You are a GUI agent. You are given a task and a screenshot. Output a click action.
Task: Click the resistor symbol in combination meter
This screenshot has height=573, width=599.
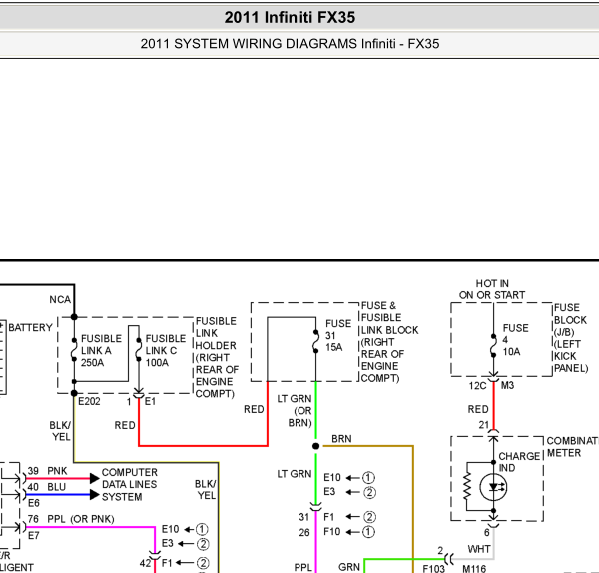[467, 486]
